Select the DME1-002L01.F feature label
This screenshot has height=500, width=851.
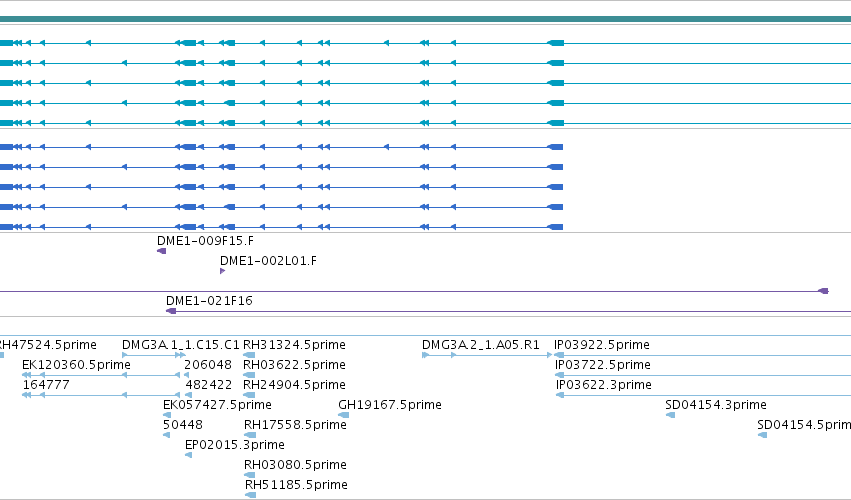coord(268,261)
